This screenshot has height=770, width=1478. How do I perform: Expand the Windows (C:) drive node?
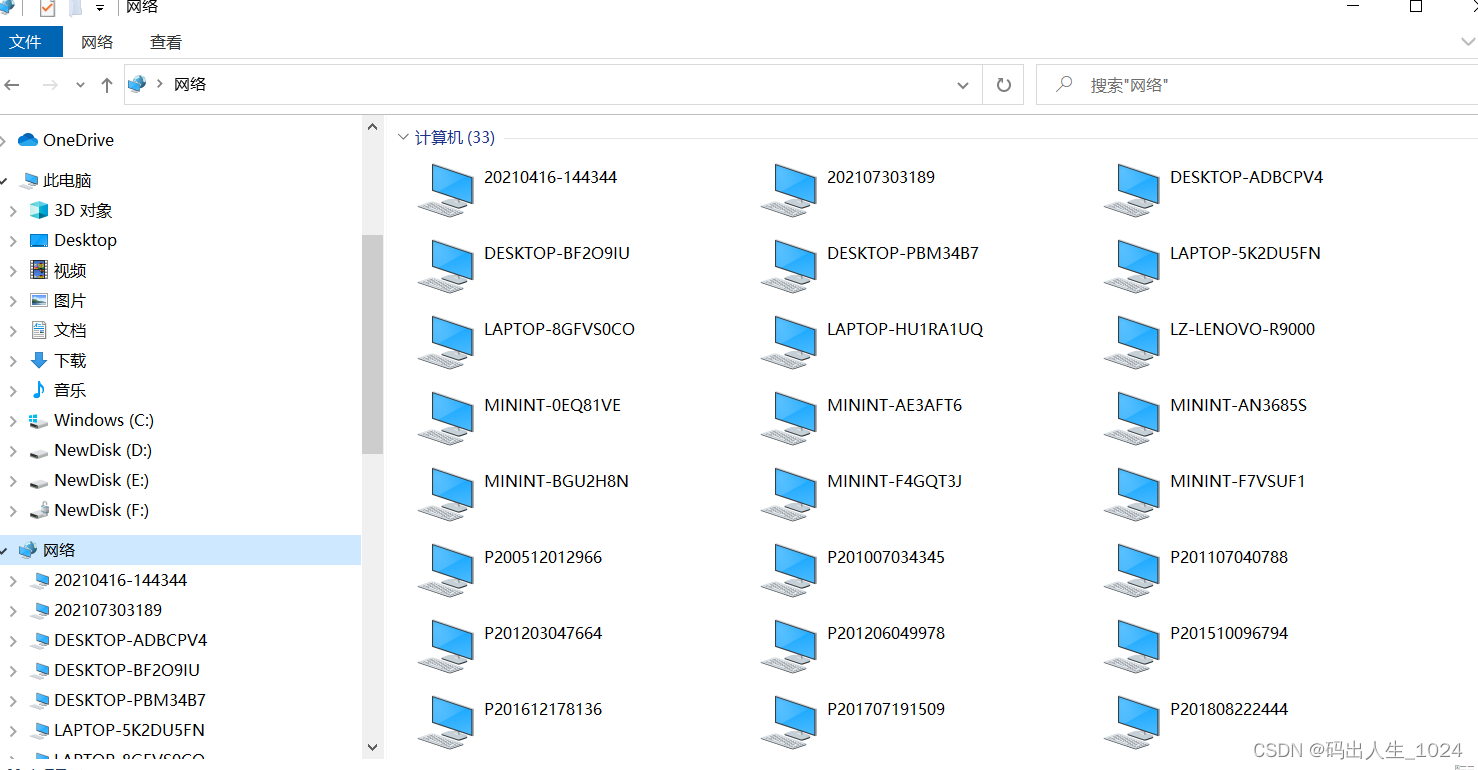(x=13, y=421)
